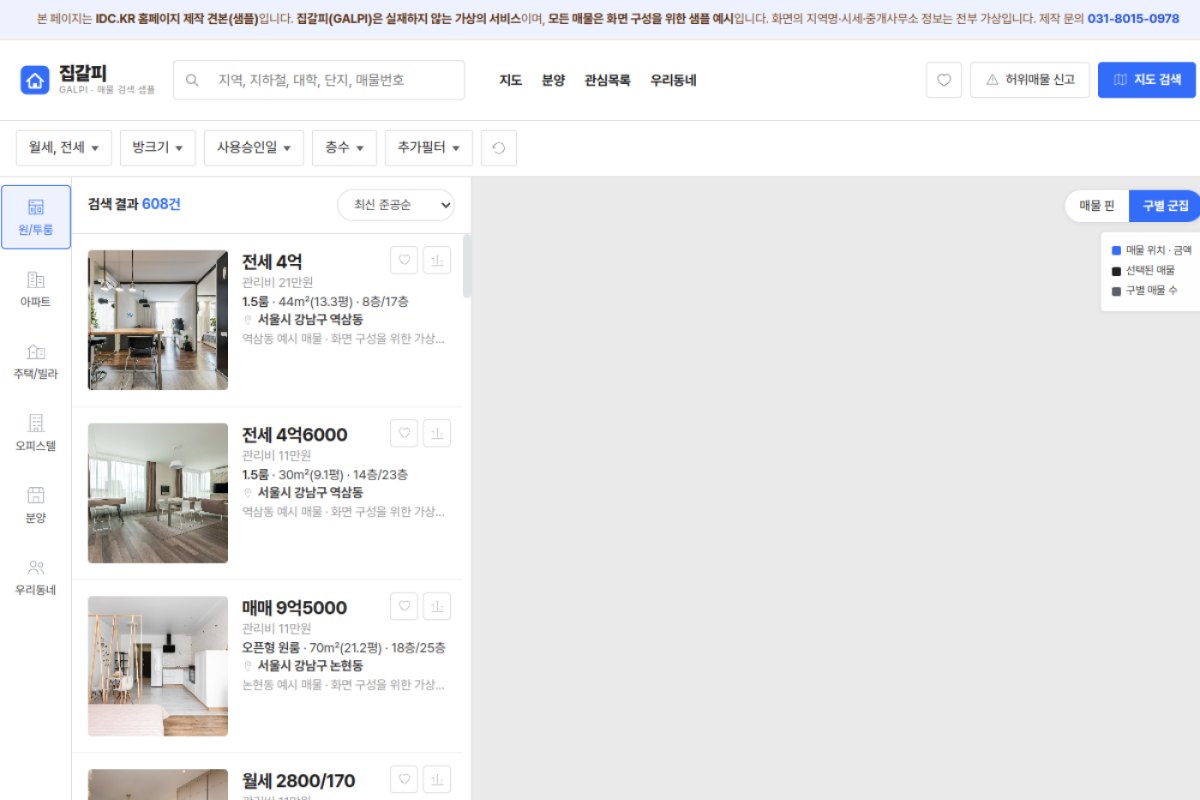Screen dimensions: 1200x800
Task: Open the 지도 nav menu
Action: coord(511,80)
